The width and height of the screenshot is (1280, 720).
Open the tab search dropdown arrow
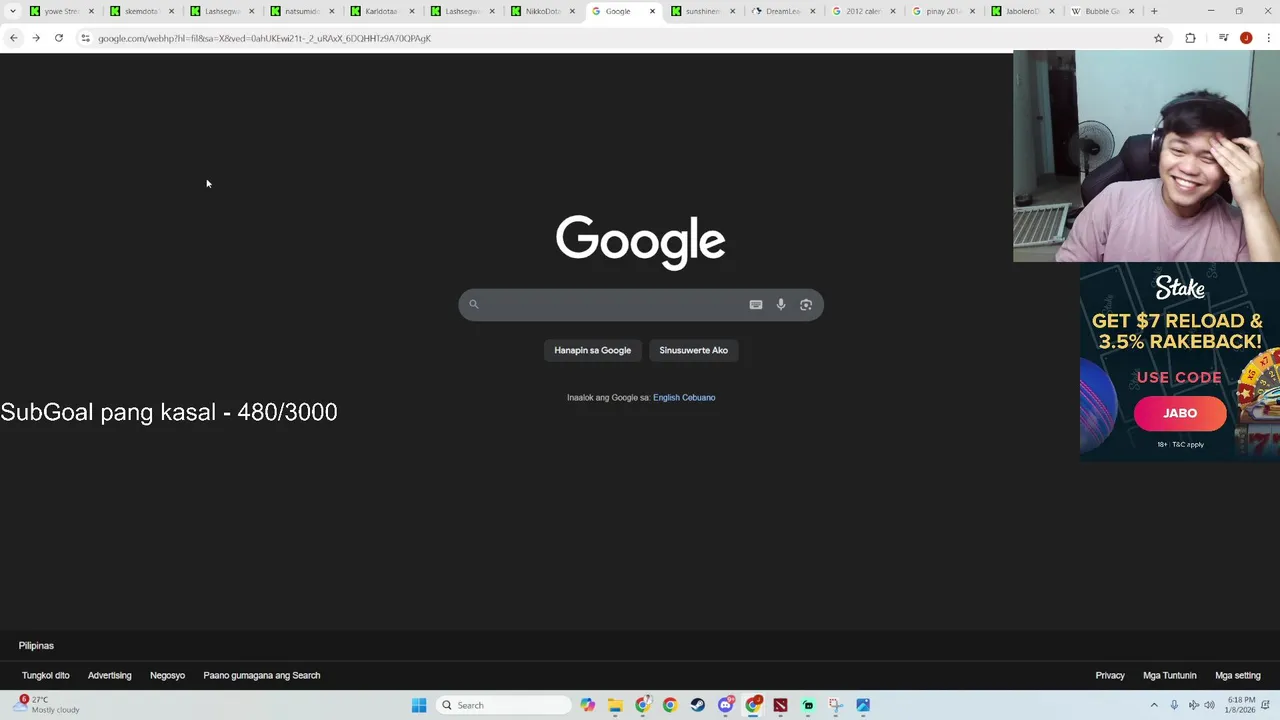tap(13, 11)
